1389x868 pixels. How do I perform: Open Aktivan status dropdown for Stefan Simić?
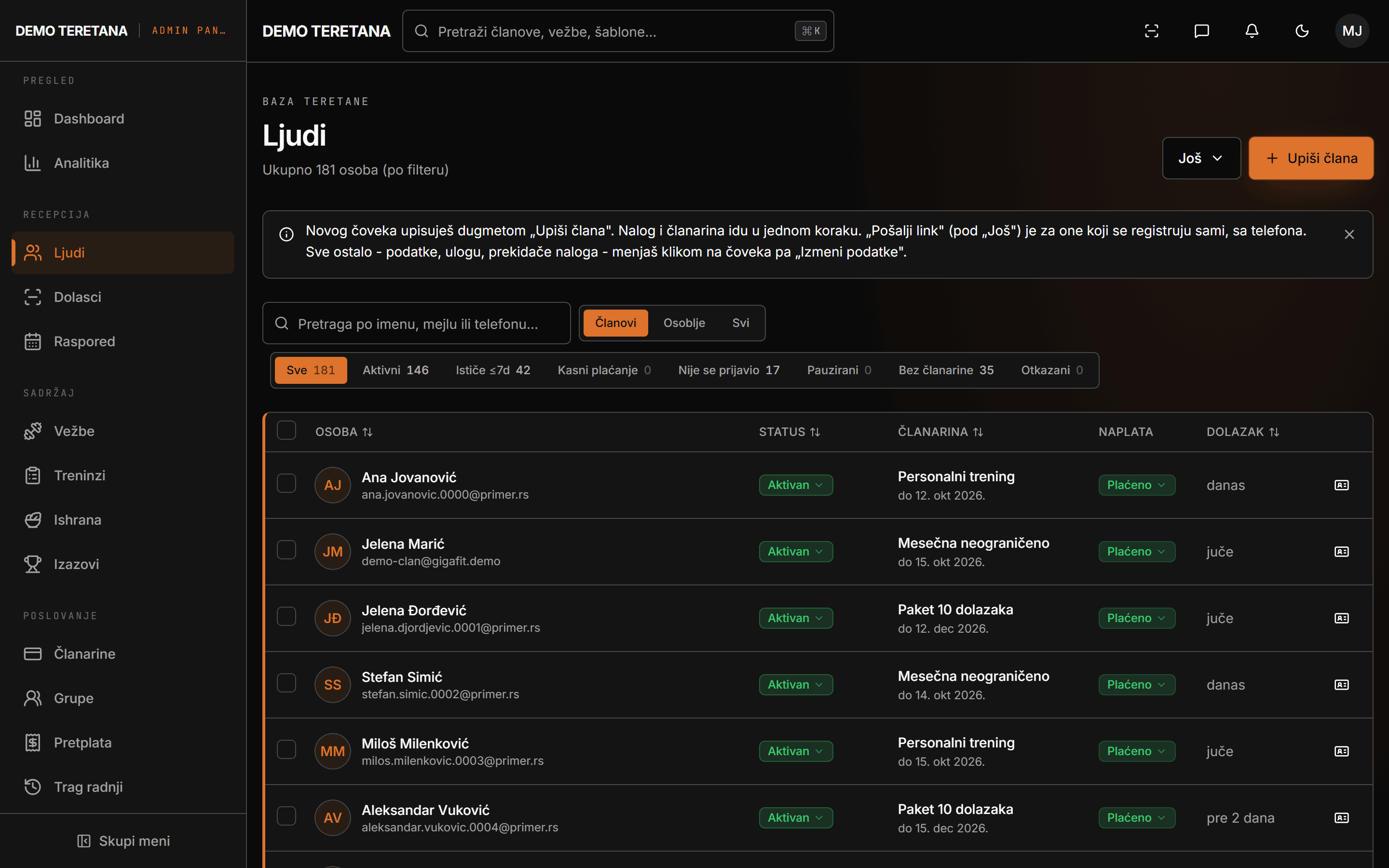pos(795,685)
